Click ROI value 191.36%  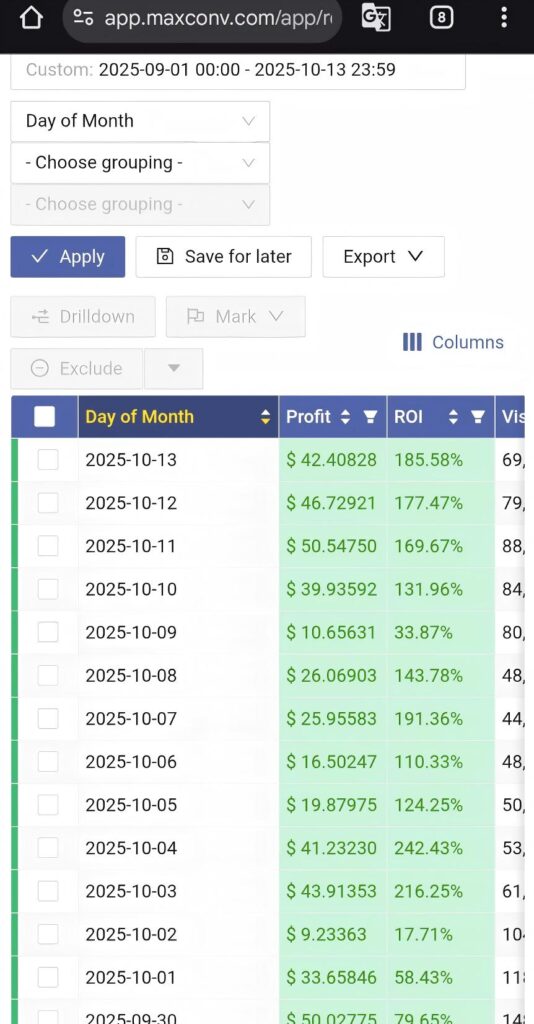pyautogui.click(x=428, y=719)
